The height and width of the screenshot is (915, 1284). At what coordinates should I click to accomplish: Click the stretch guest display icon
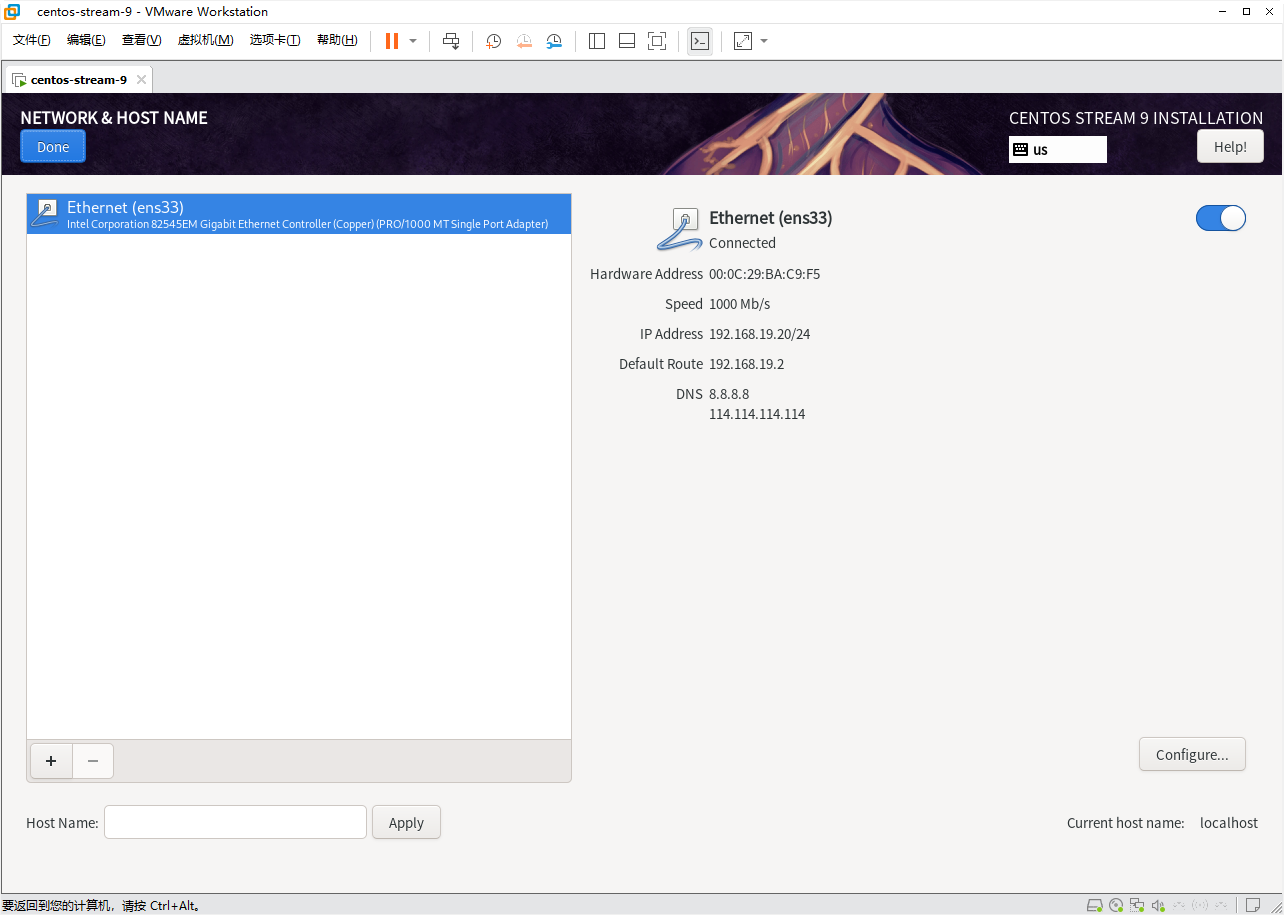(x=743, y=41)
